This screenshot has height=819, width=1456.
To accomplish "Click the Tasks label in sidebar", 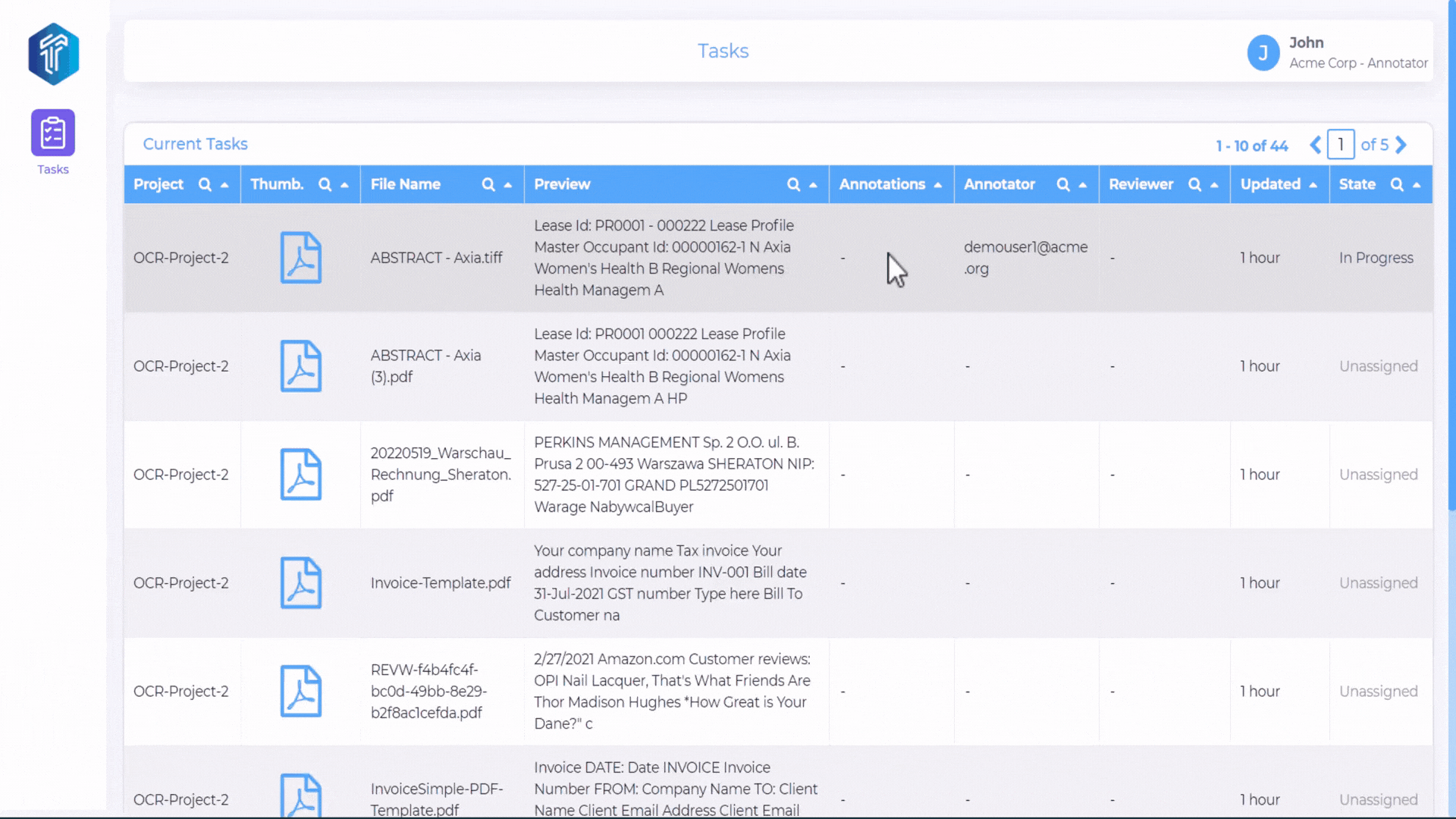I will (53, 169).
